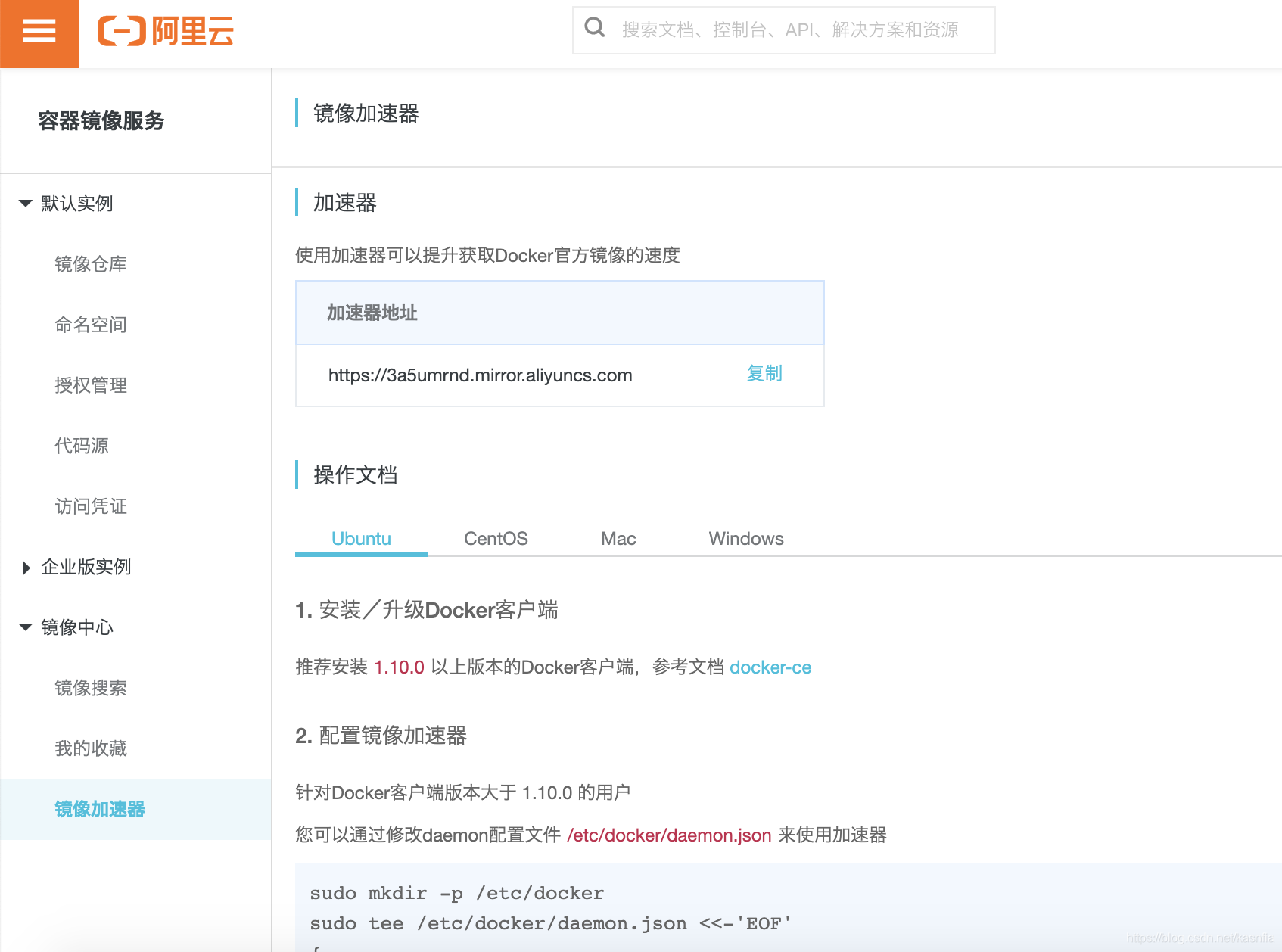This screenshot has width=1282, height=952.
Task: Open 我的收藏 in the sidebar
Action: click(x=91, y=748)
